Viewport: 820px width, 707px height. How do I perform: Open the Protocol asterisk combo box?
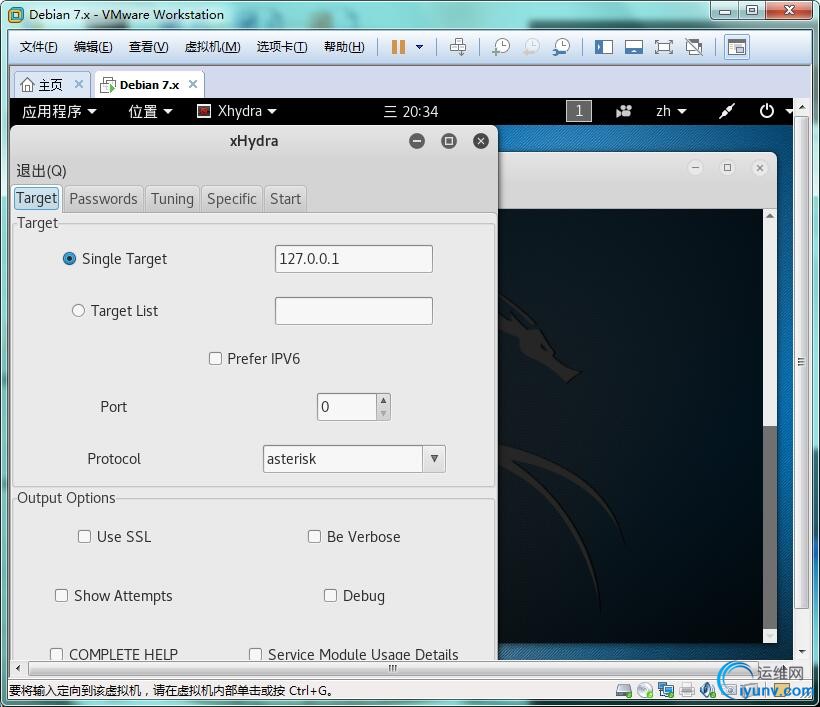click(354, 459)
